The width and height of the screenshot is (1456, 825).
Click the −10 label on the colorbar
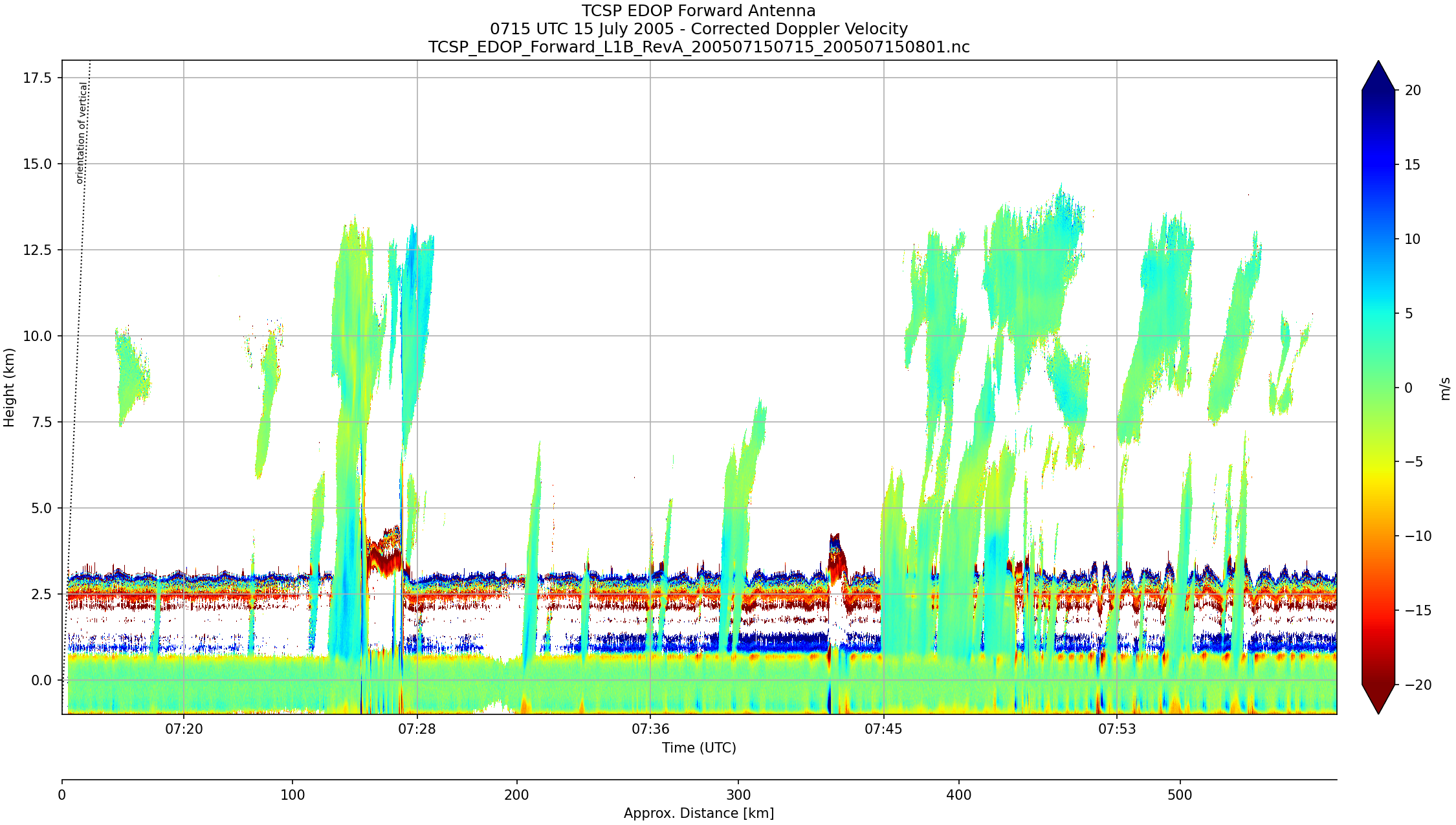(x=1418, y=536)
